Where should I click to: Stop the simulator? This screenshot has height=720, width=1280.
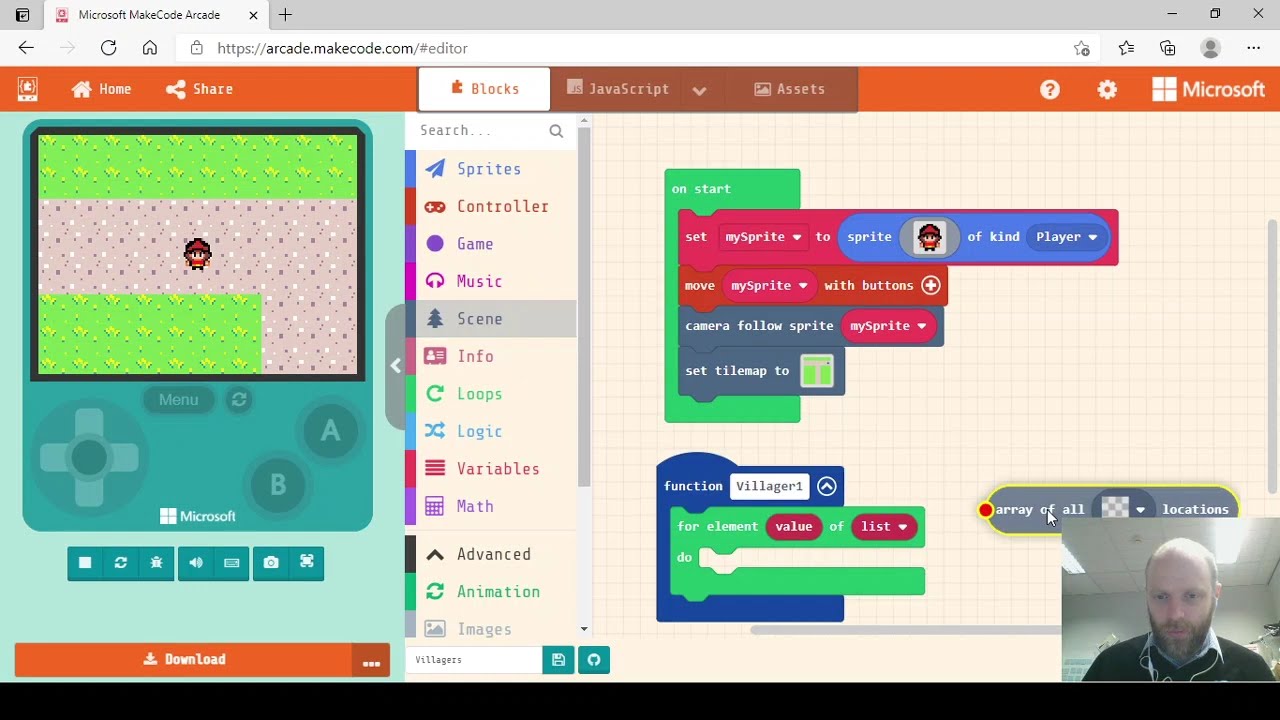pyautogui.click(x=85, y=563)
